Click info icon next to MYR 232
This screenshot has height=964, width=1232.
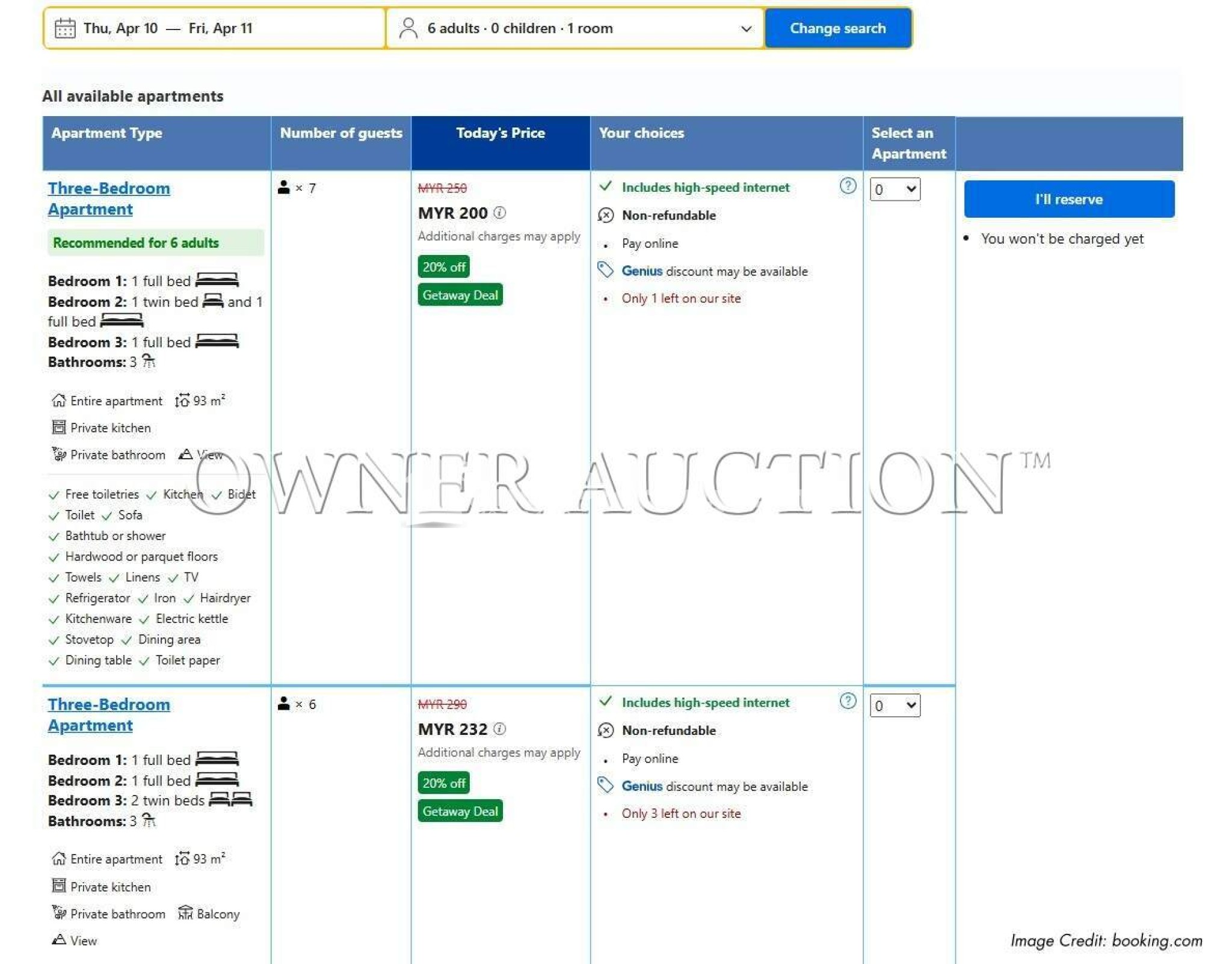(500, 729)
